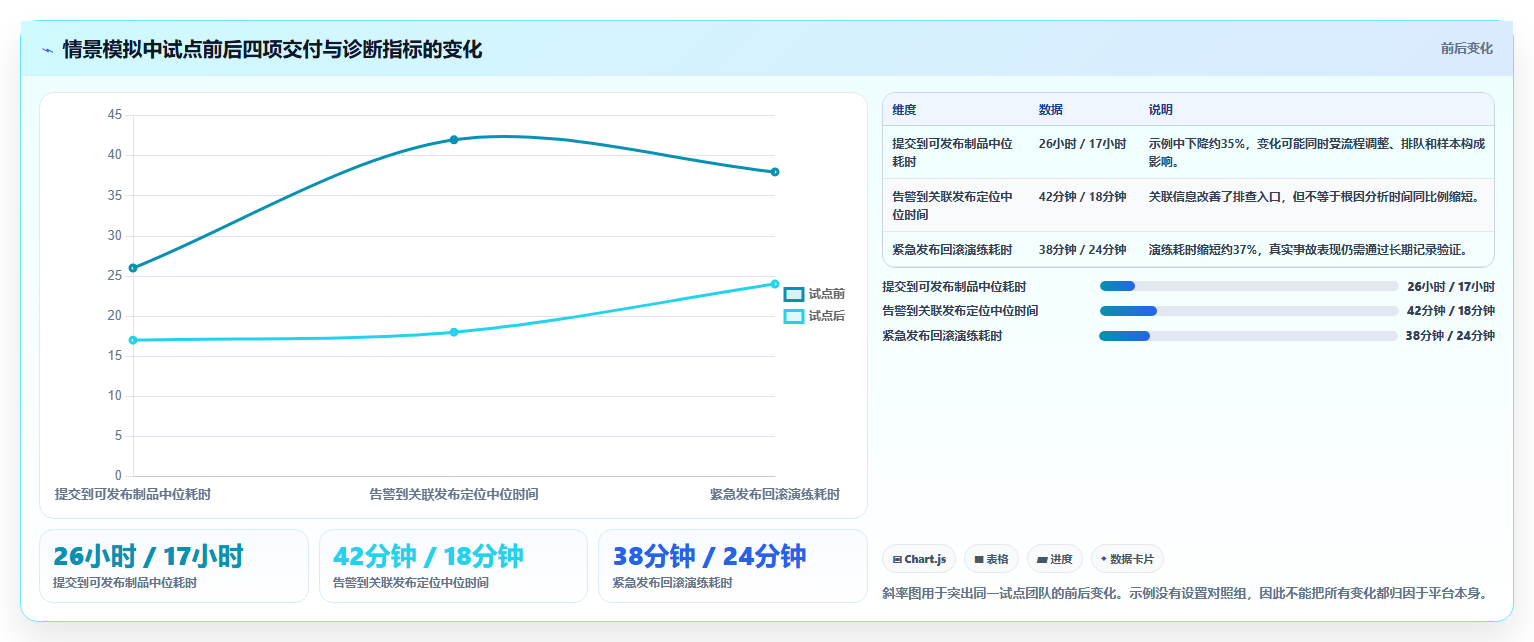Click the y-axis tick label 0
This screenshot has width=1534, height=642.
[x=118, y=476]
